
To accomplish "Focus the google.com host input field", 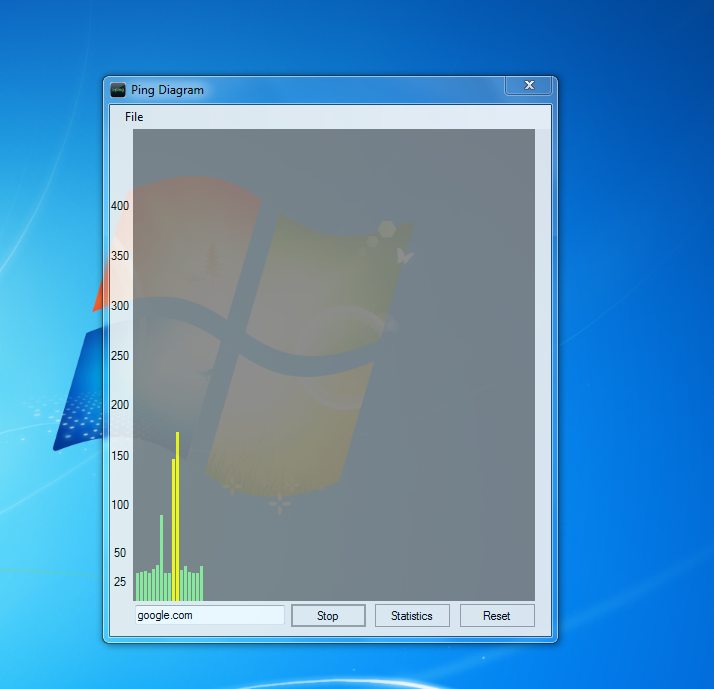I will [209, 615].
